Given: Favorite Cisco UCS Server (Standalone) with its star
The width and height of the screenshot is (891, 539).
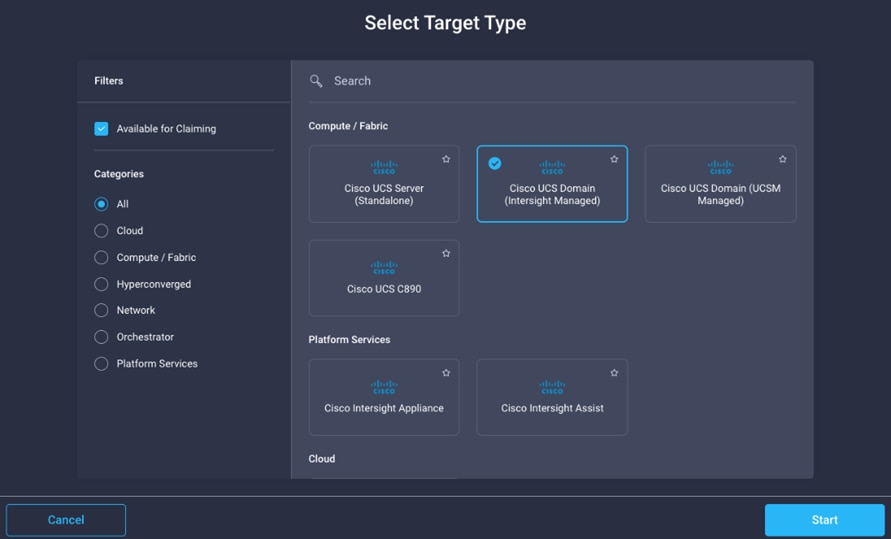Looking at the screenshot, I should pyautogui.click(x=446, y=159).
